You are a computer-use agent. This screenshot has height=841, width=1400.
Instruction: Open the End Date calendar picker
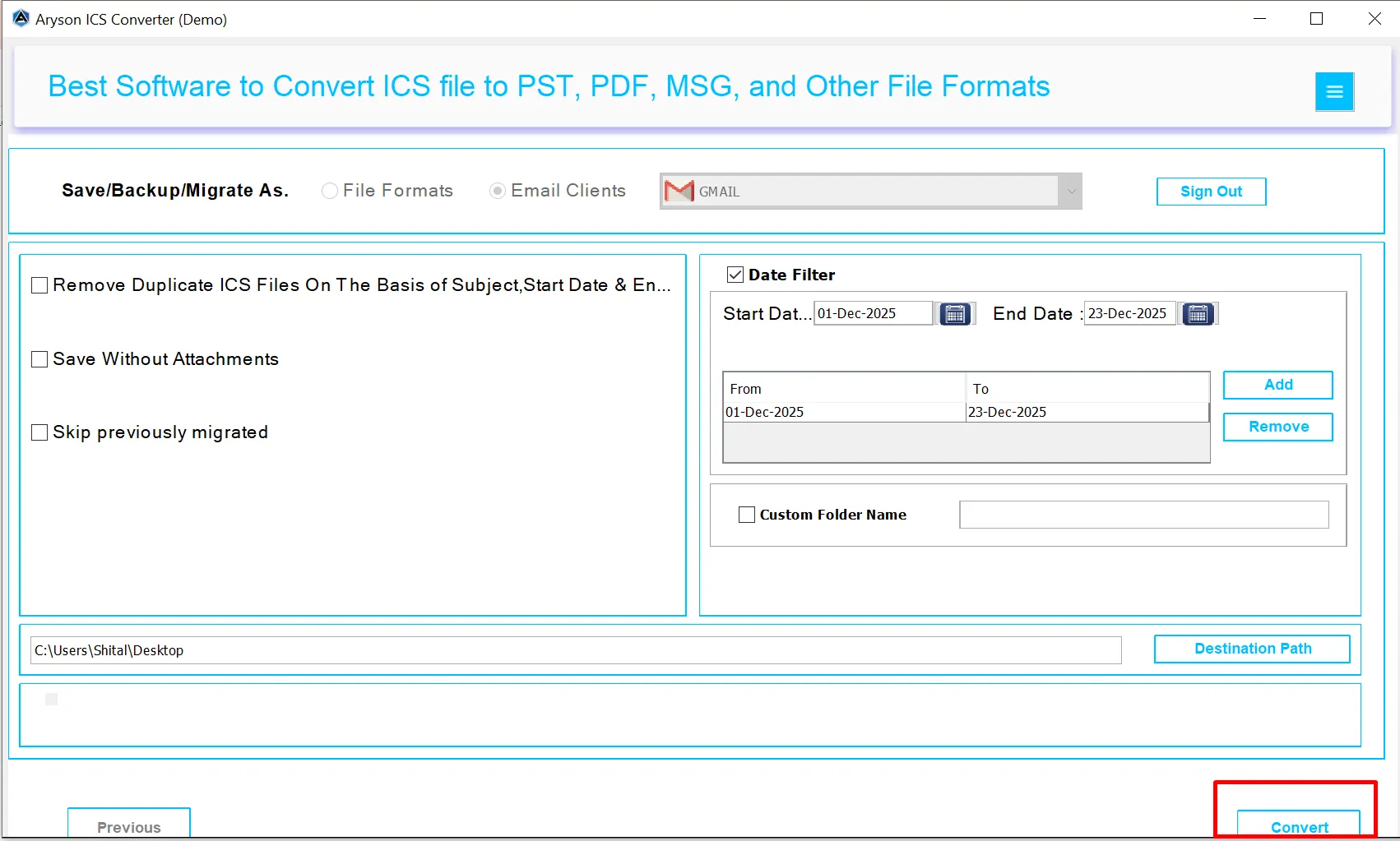[x=1198, y=313]
